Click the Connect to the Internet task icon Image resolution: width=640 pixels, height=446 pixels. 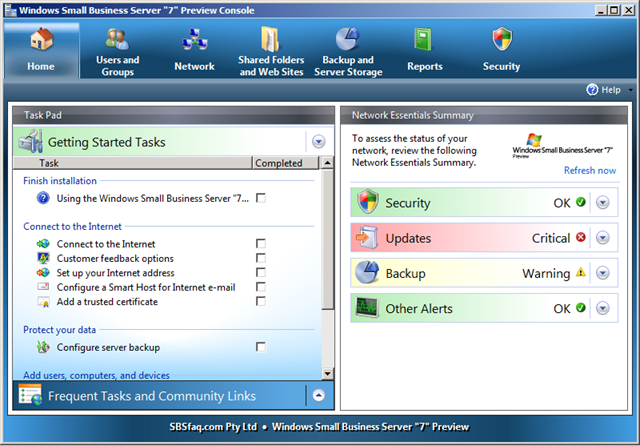coord(42,243)
